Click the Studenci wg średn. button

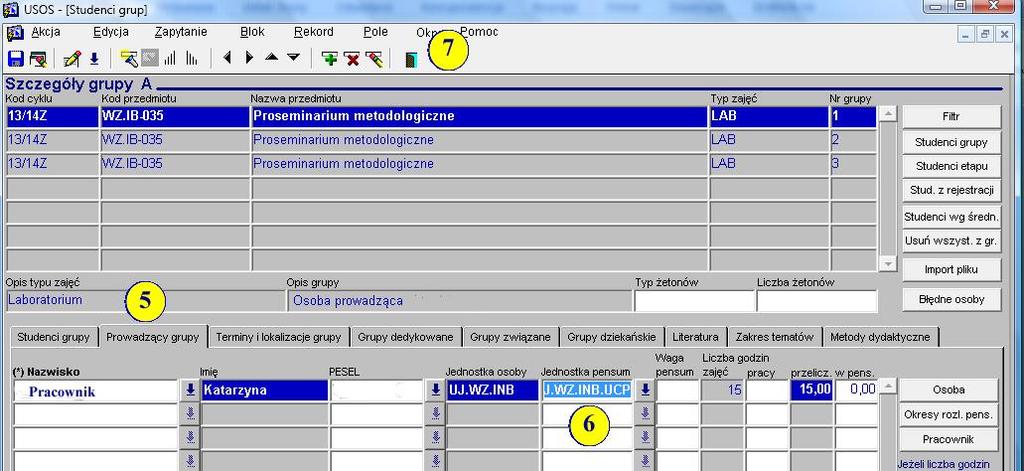(951, 216)
